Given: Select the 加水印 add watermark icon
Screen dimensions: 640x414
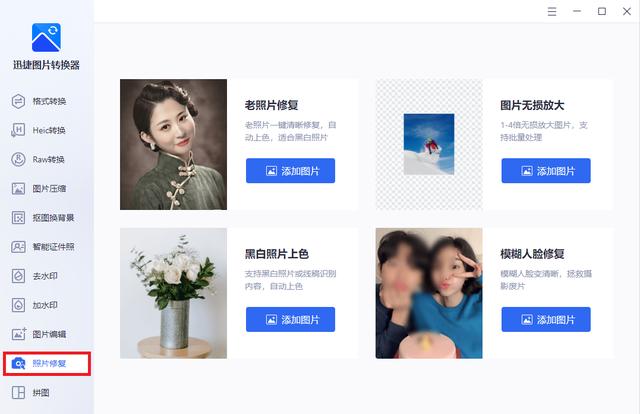Looking at the screenshot, I should (18, 305).
